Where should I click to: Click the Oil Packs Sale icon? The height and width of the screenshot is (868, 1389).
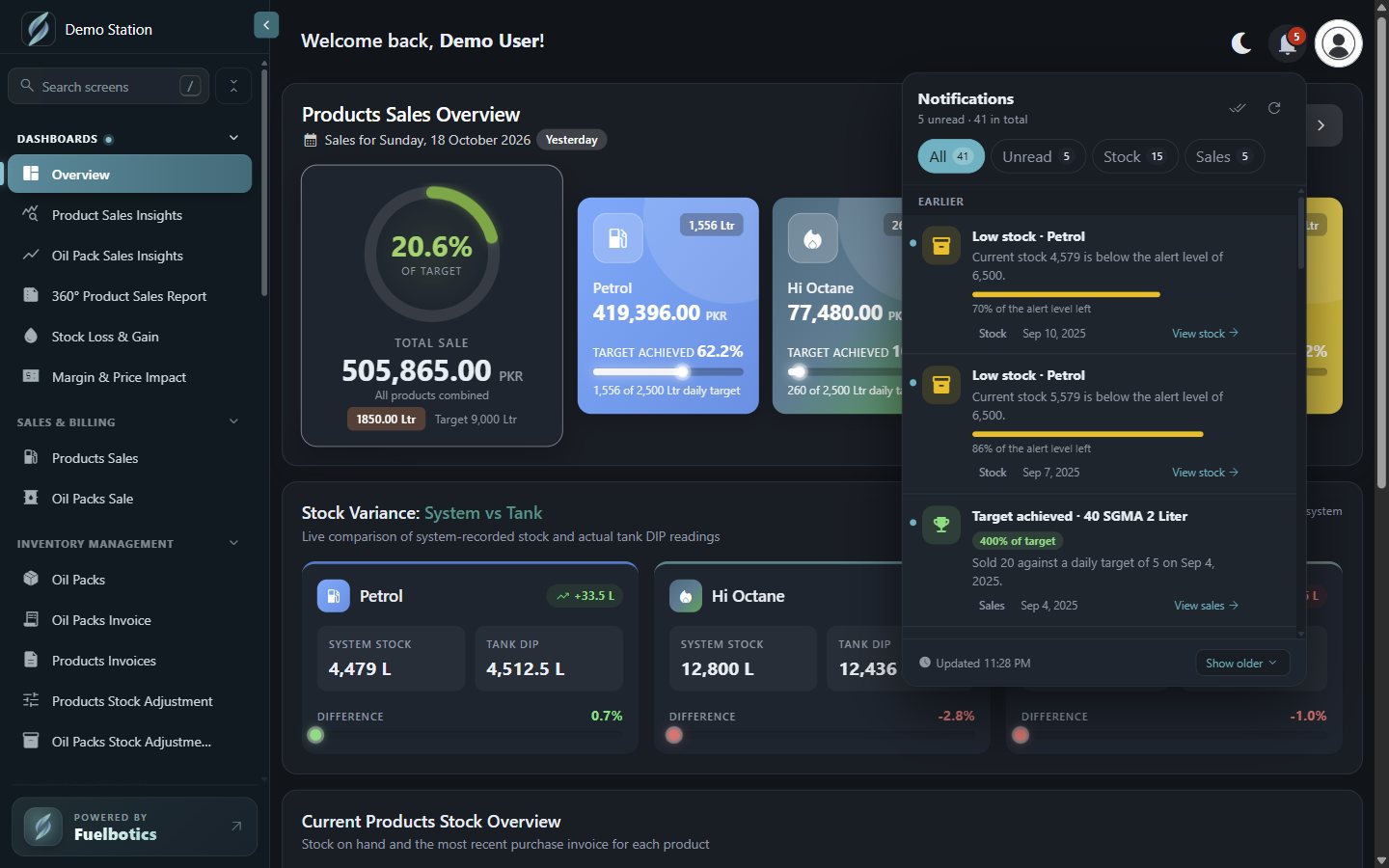(31, 498)
